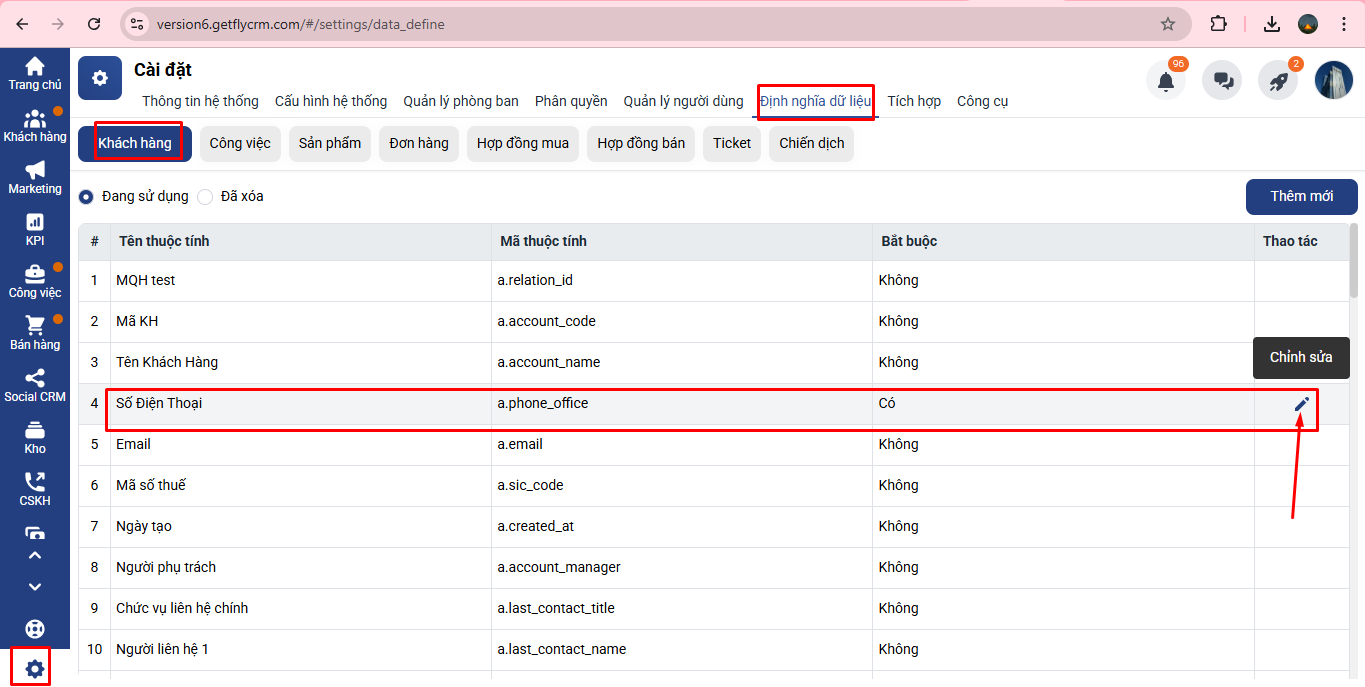The image size is (1365, 687).
Task: Click a.last_contact_title attribute code
Action: pyautogui.click(x=556, y=608)
